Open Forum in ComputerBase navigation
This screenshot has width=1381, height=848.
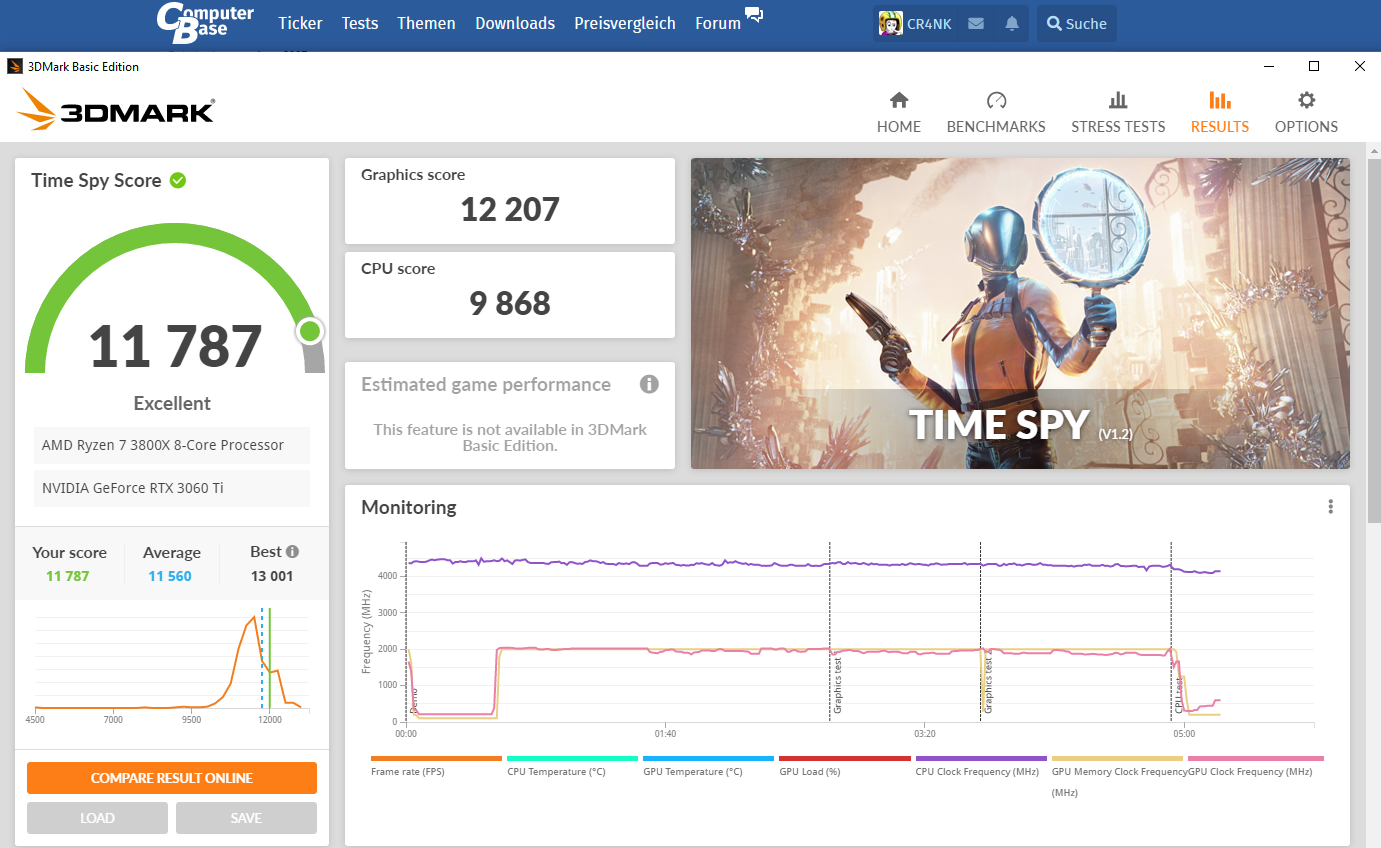pyautogui.click(x=718, y=23)
